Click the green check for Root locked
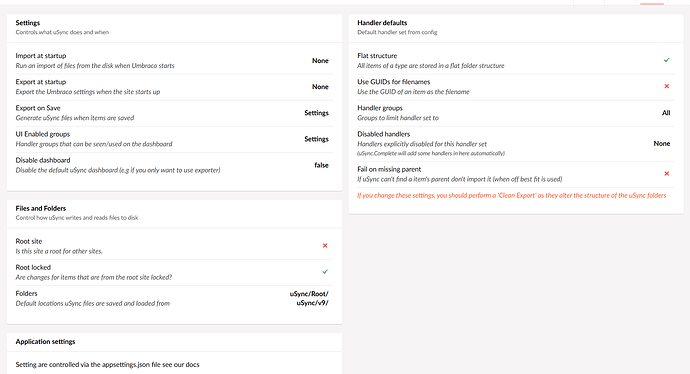 (325, 271)
